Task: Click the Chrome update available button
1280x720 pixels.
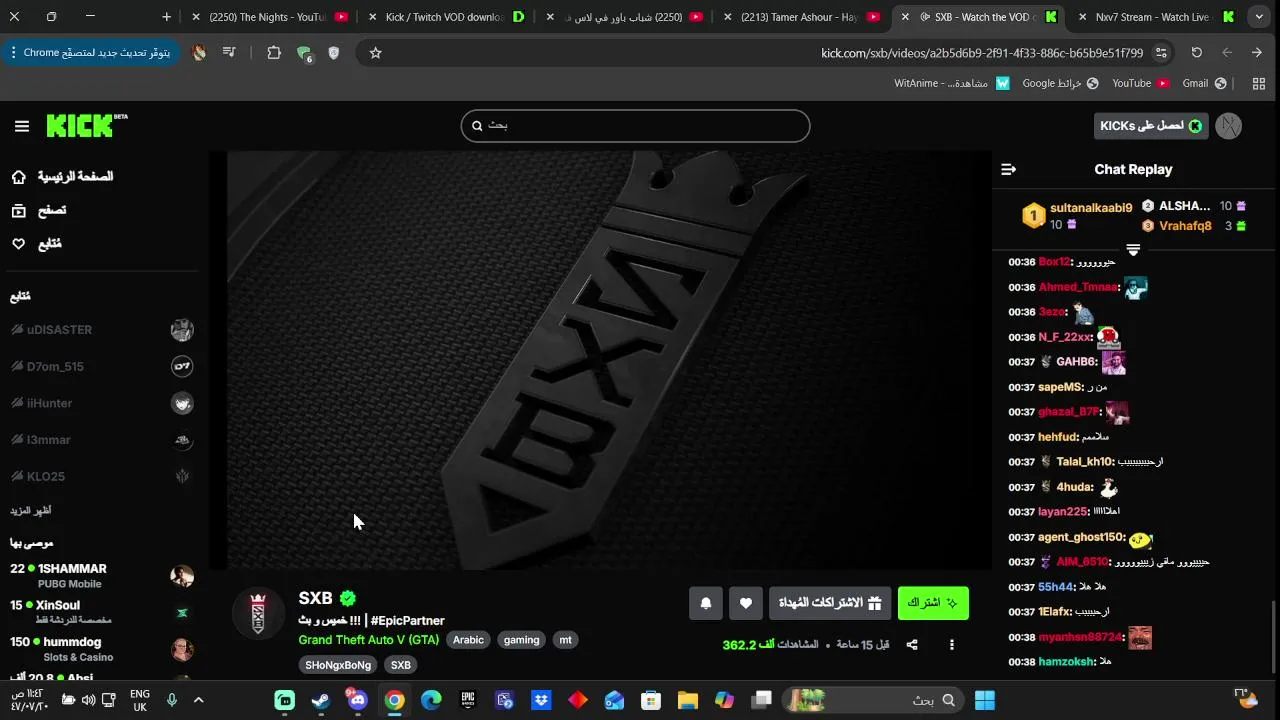Action: (90, 53)
